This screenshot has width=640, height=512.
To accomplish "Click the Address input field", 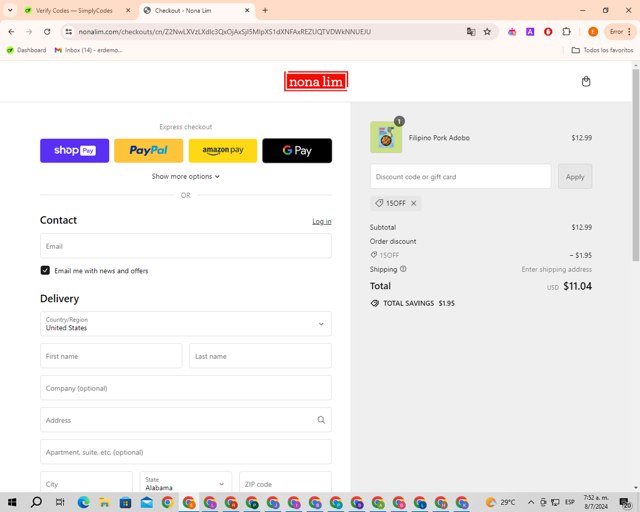I will pos(186,420).
